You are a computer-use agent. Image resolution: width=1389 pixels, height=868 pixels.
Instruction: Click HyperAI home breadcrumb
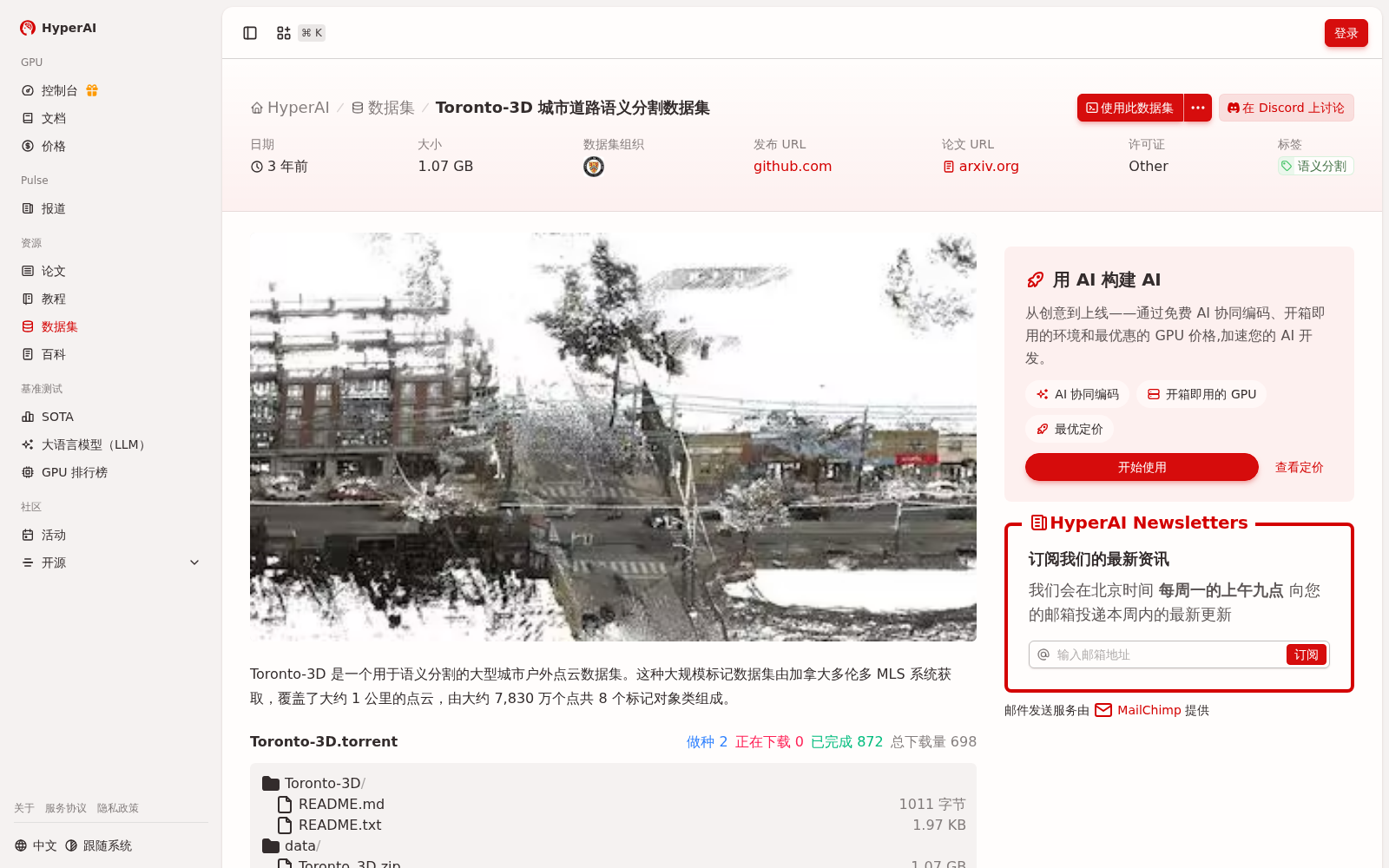(x=290, y=108)
